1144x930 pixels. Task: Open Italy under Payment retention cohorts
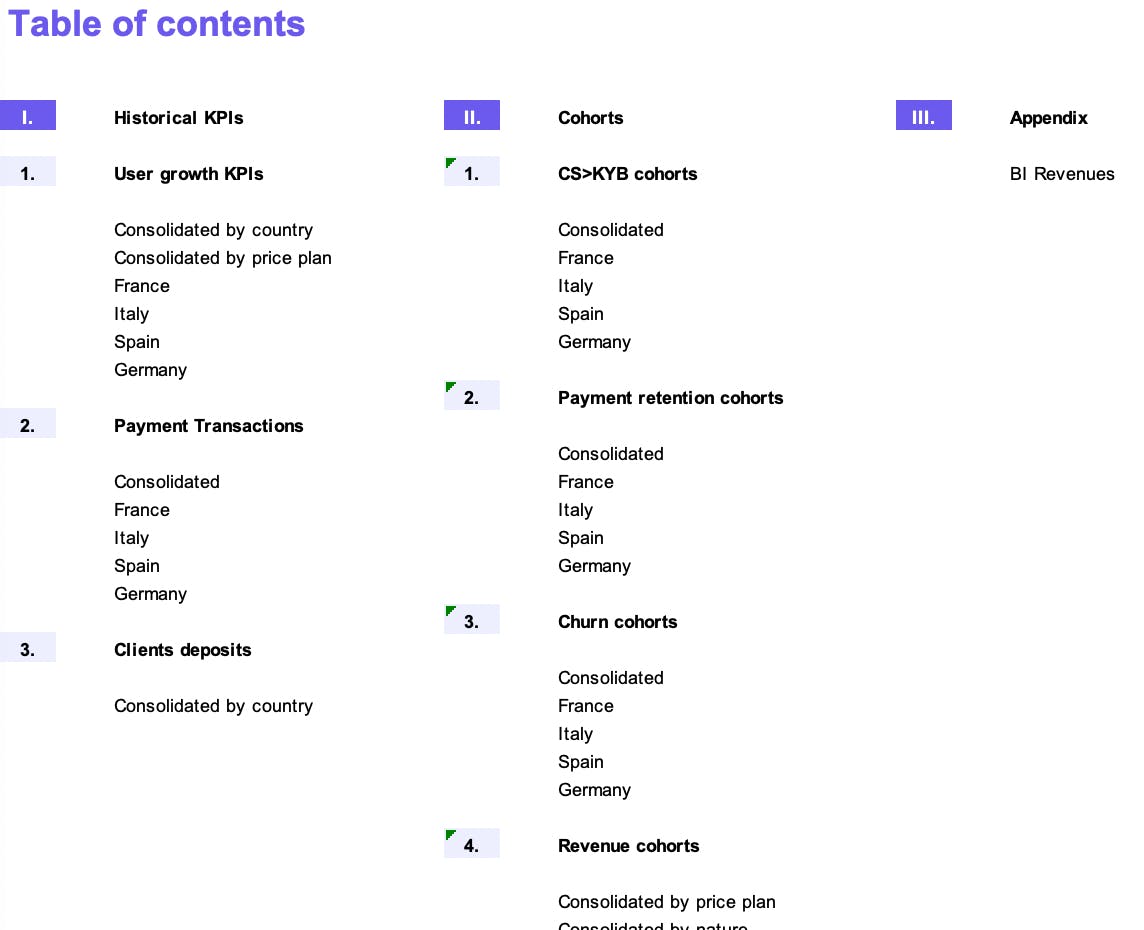575,510
